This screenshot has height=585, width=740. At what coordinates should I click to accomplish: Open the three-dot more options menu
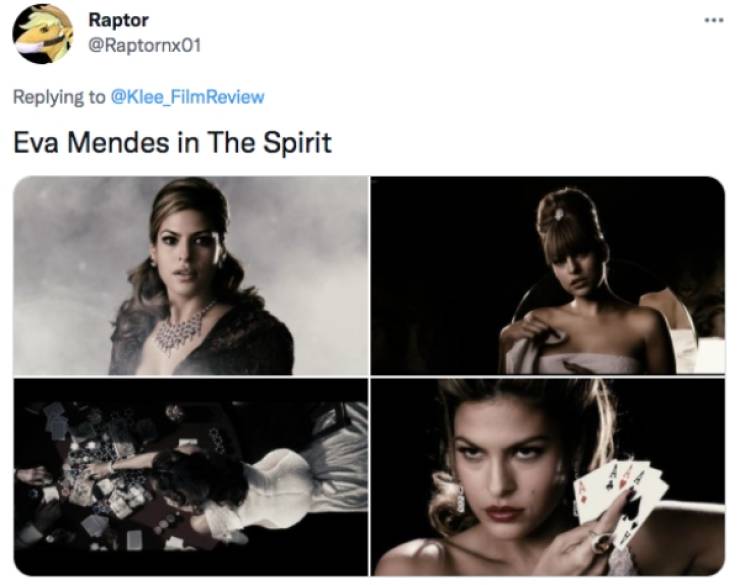[x=714, y=20]
